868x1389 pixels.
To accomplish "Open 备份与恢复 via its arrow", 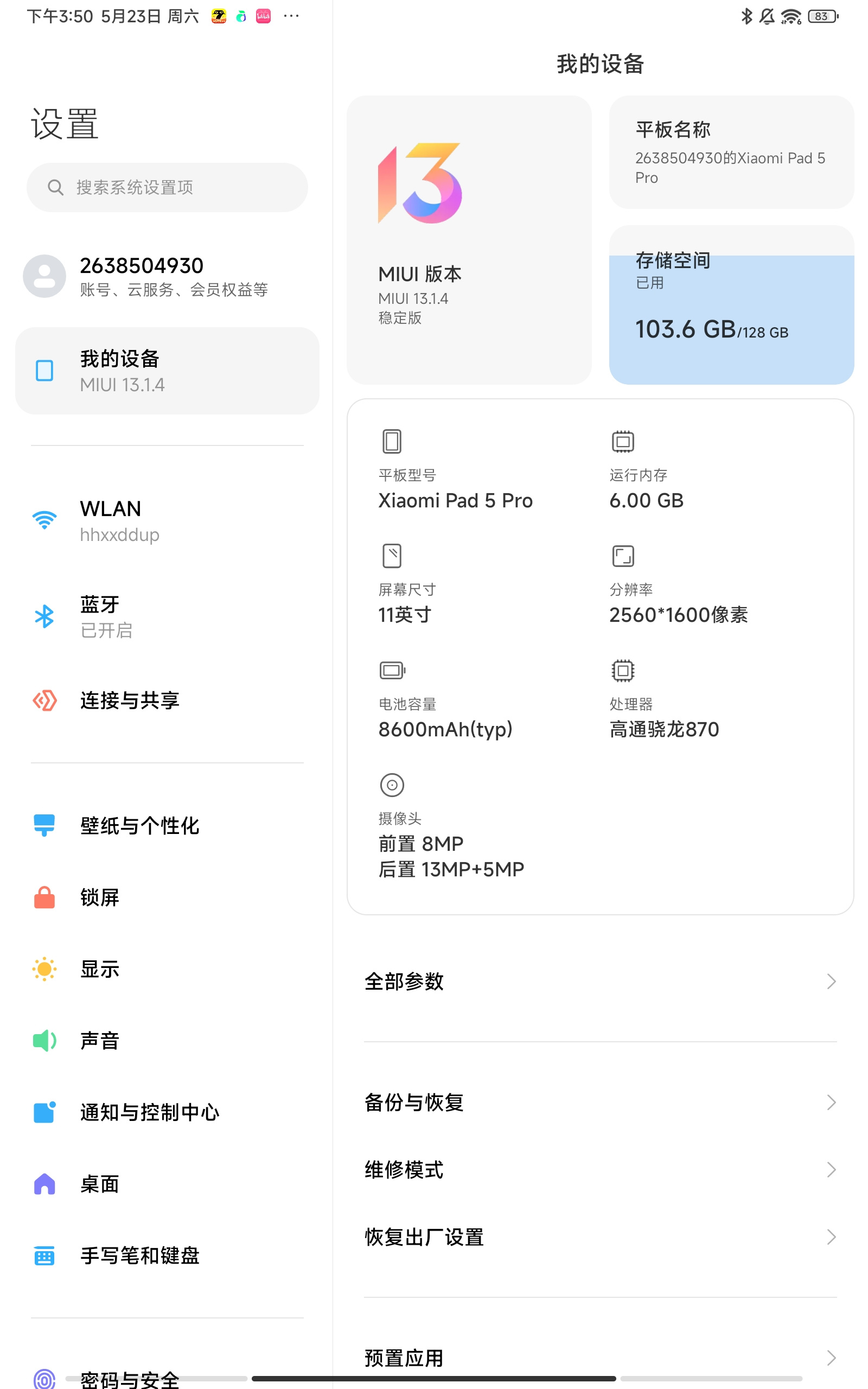I will click(831, 1102).
